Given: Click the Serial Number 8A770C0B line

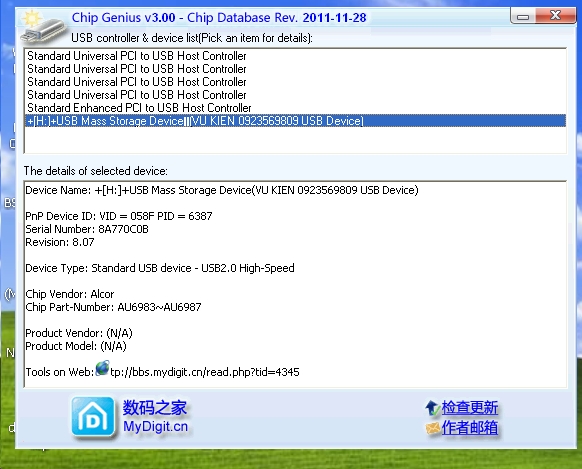Looking at the screenshot, I should coord(87,229).
